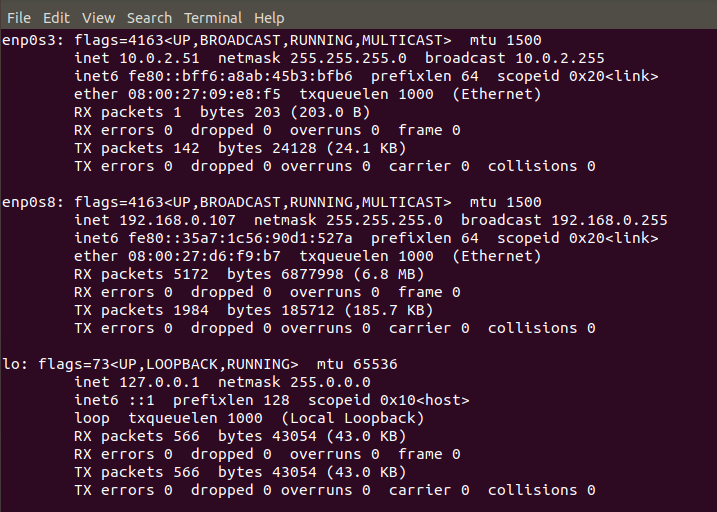Click the Local Loopback text
The image size is (717, 512).
[353, 418]
